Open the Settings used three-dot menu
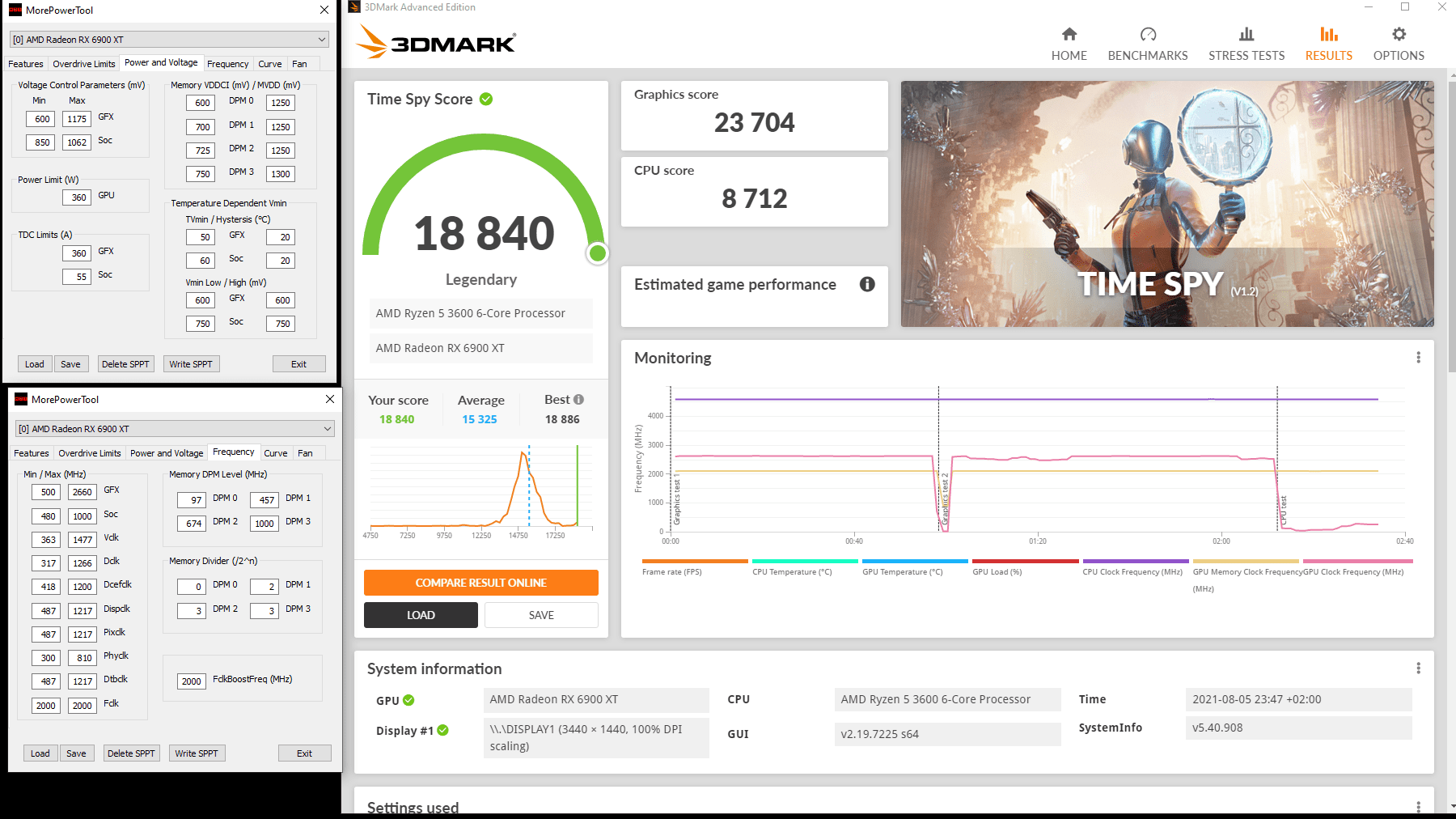 1418,807
